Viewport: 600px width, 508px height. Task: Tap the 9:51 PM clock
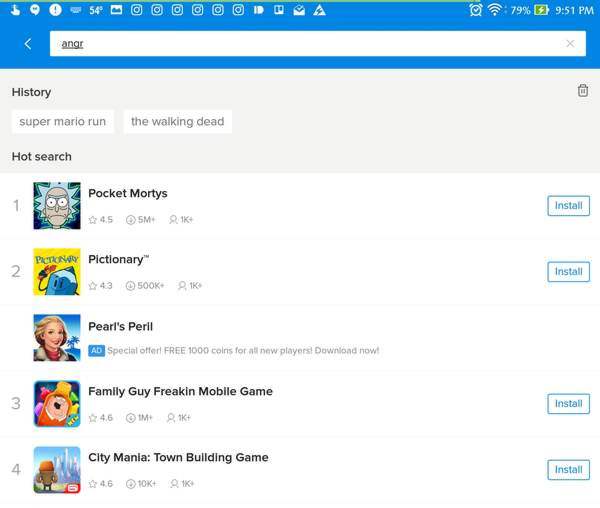[574, 10]
